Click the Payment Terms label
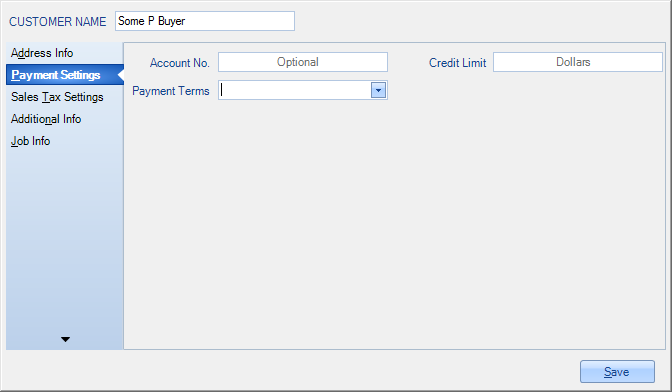 pyautogui.click(x=171, y=91)
